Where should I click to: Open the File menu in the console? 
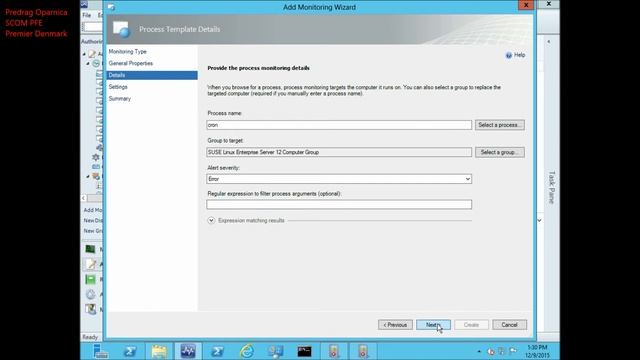pyautogui.click(x=87, y=15)
